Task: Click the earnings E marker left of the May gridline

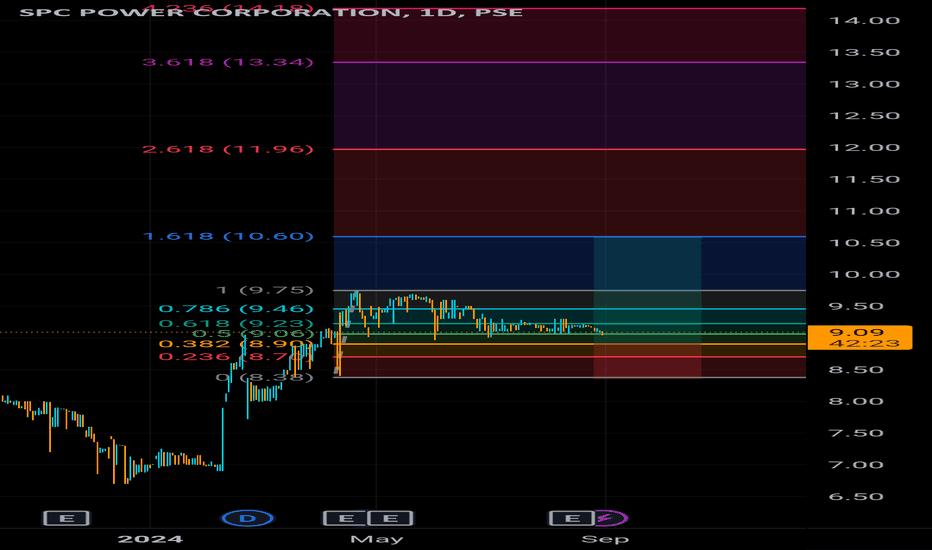Action: coord(345,518)
